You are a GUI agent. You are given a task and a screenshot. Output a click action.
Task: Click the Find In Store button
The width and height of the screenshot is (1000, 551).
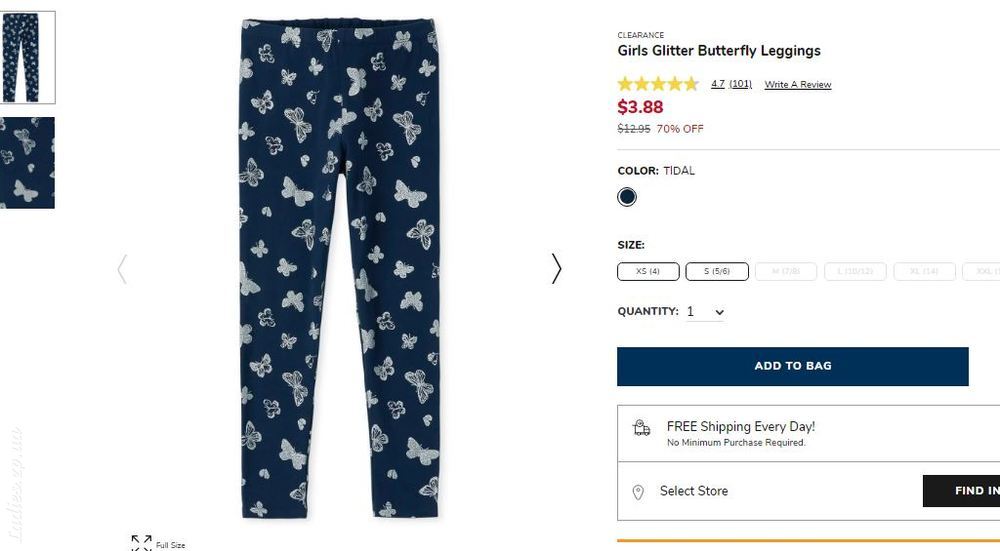coord(962,490)
